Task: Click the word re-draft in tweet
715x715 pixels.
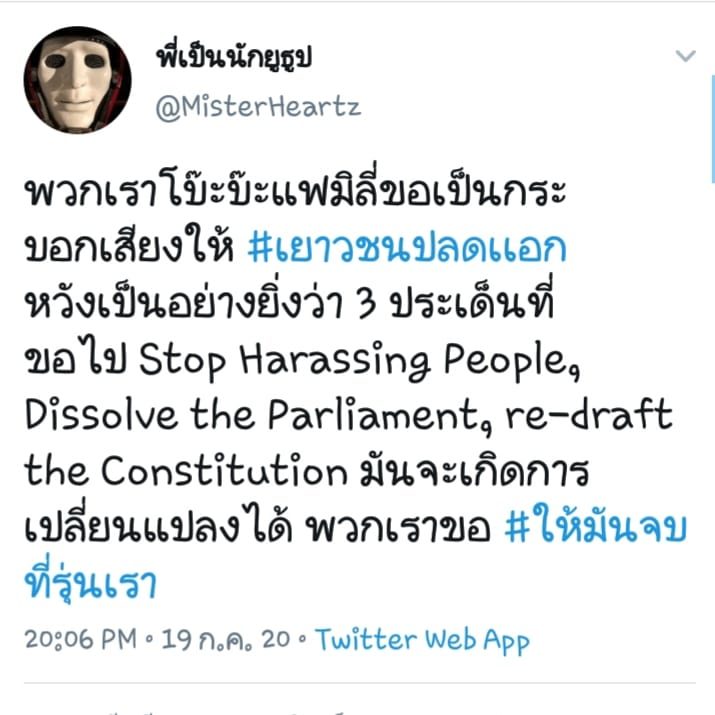Action: pyautogui.click(x=589, y=414)
